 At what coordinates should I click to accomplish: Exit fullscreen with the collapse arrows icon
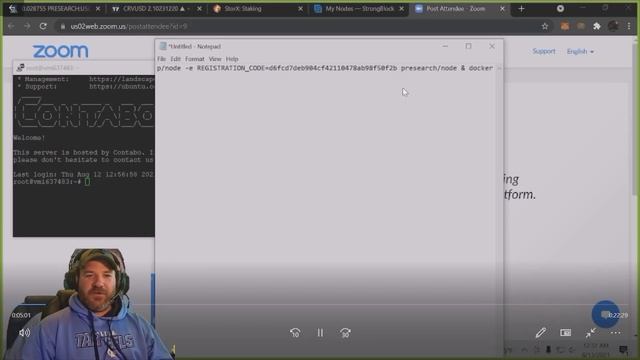591,333
